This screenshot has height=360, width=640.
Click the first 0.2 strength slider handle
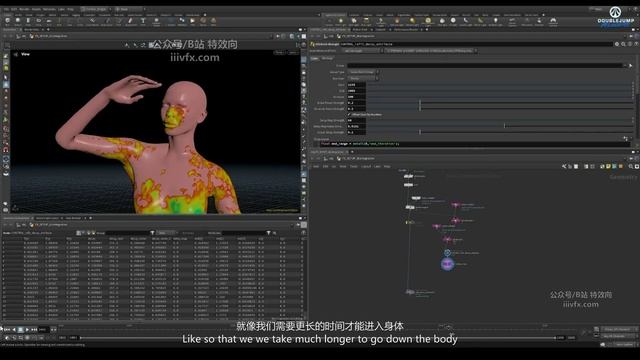(x=420, y=103)
